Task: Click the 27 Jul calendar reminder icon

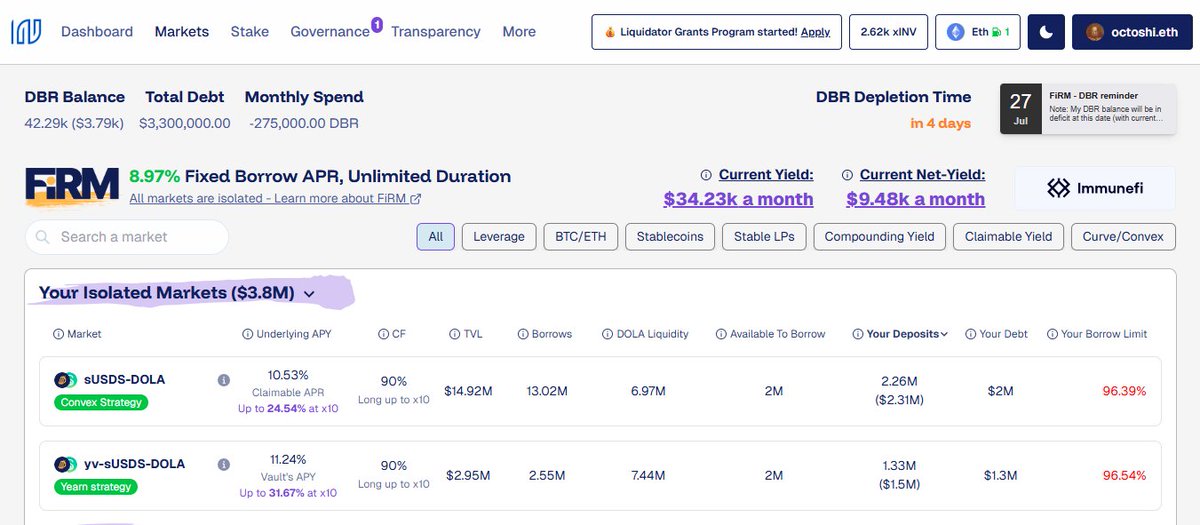Action: (x=1020, y=110)
